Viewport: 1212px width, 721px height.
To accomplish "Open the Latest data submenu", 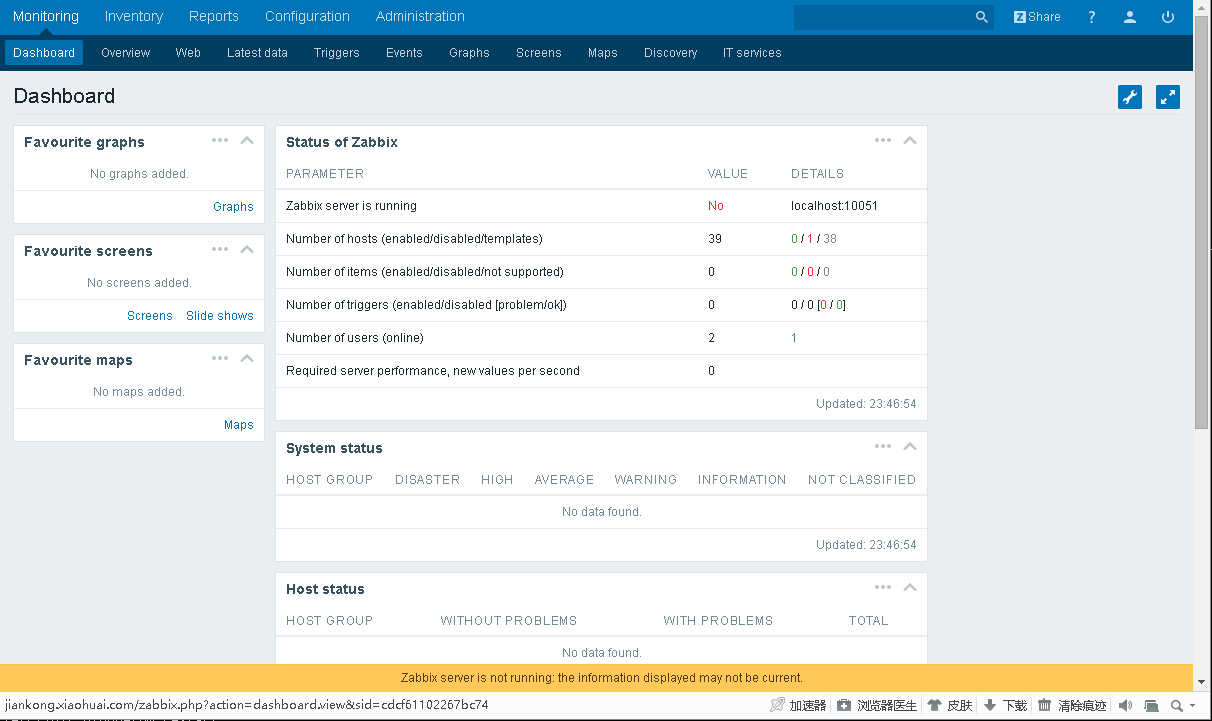I will (257, 53).
